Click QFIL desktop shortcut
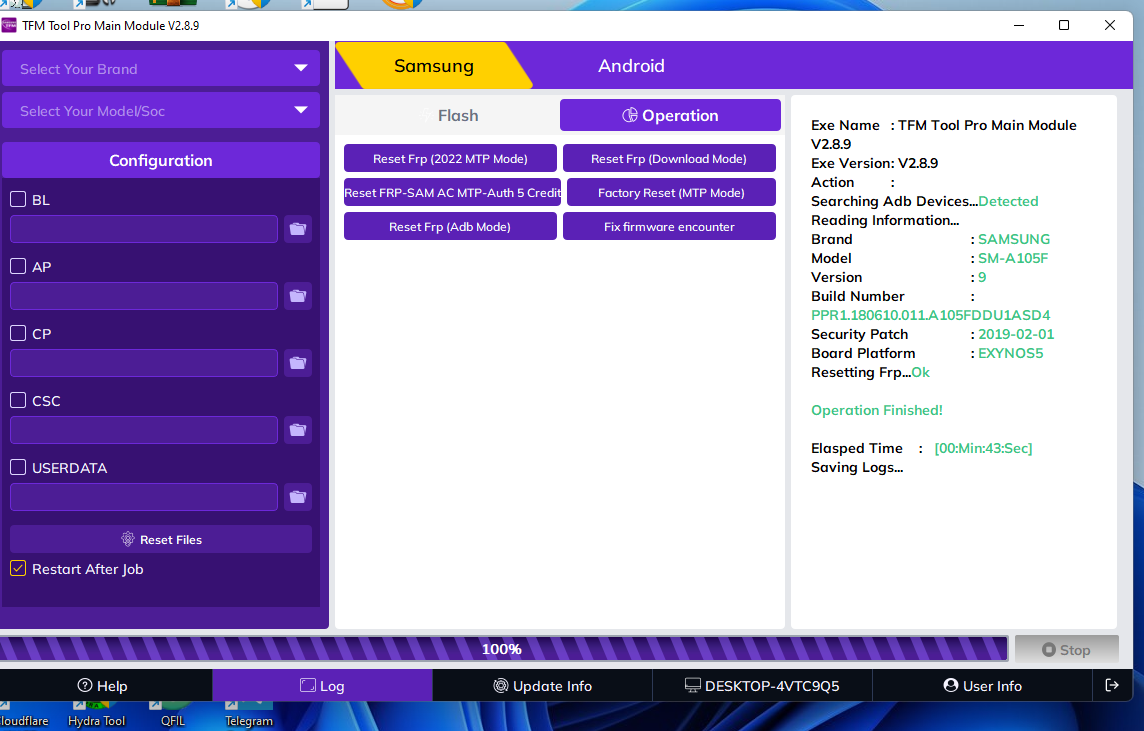This screenshot has height=731, width=1144. coord(173,715)
